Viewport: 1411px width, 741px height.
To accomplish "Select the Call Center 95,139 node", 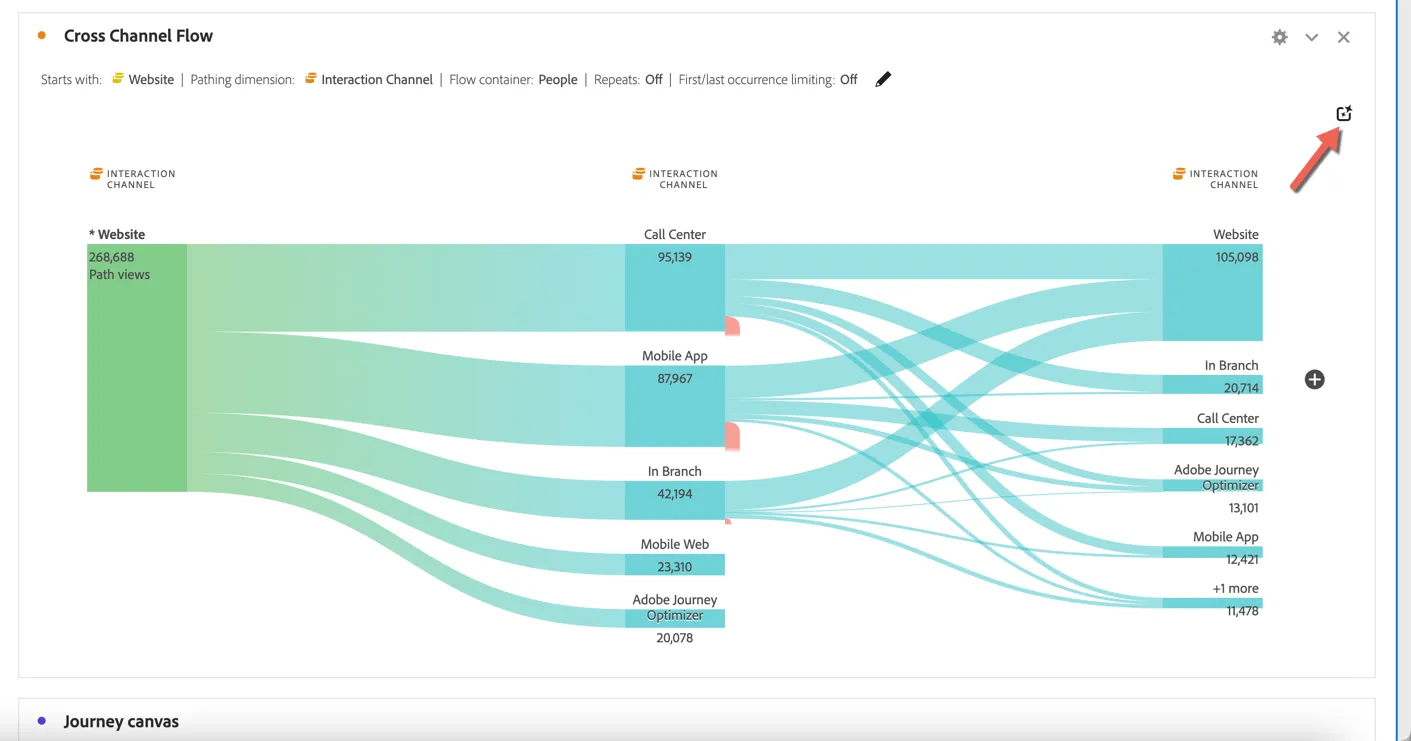I will tap(675, 287).
